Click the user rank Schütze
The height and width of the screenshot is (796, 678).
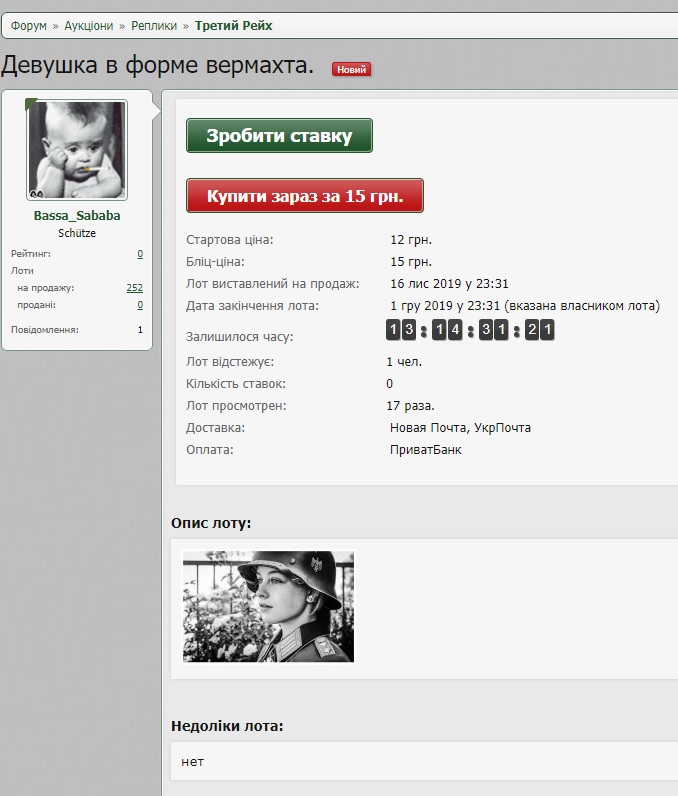pos(77,233)
